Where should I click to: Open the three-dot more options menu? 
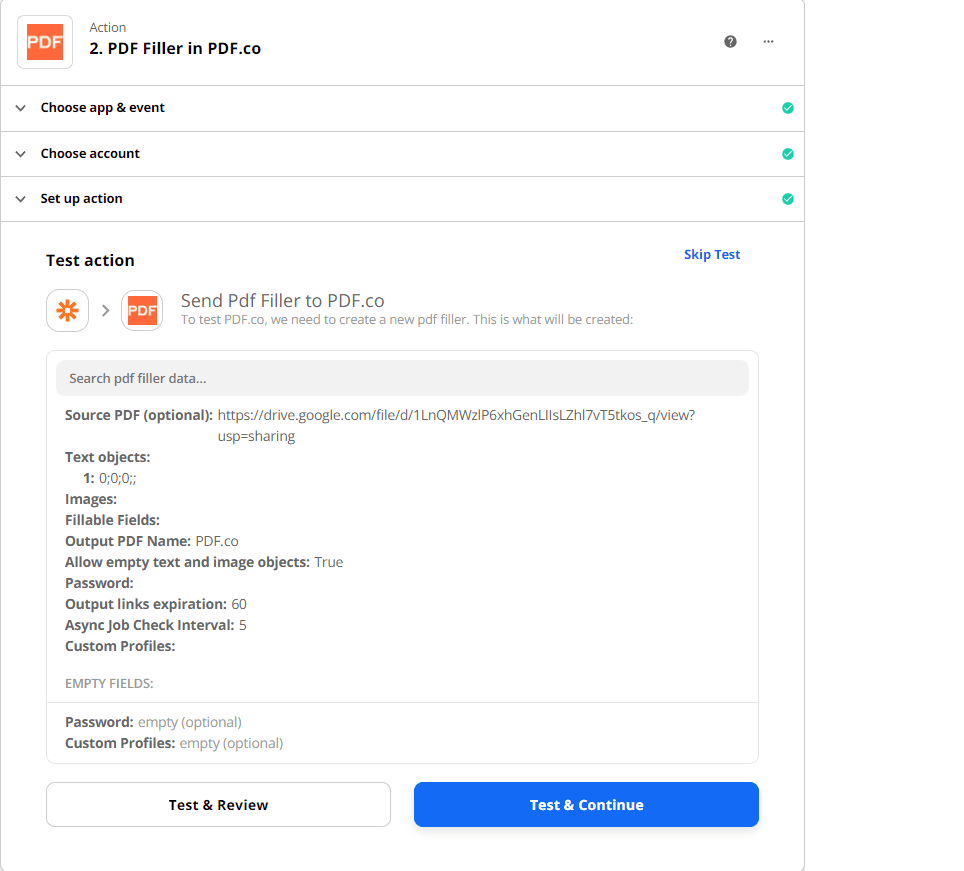coord(768,42)
